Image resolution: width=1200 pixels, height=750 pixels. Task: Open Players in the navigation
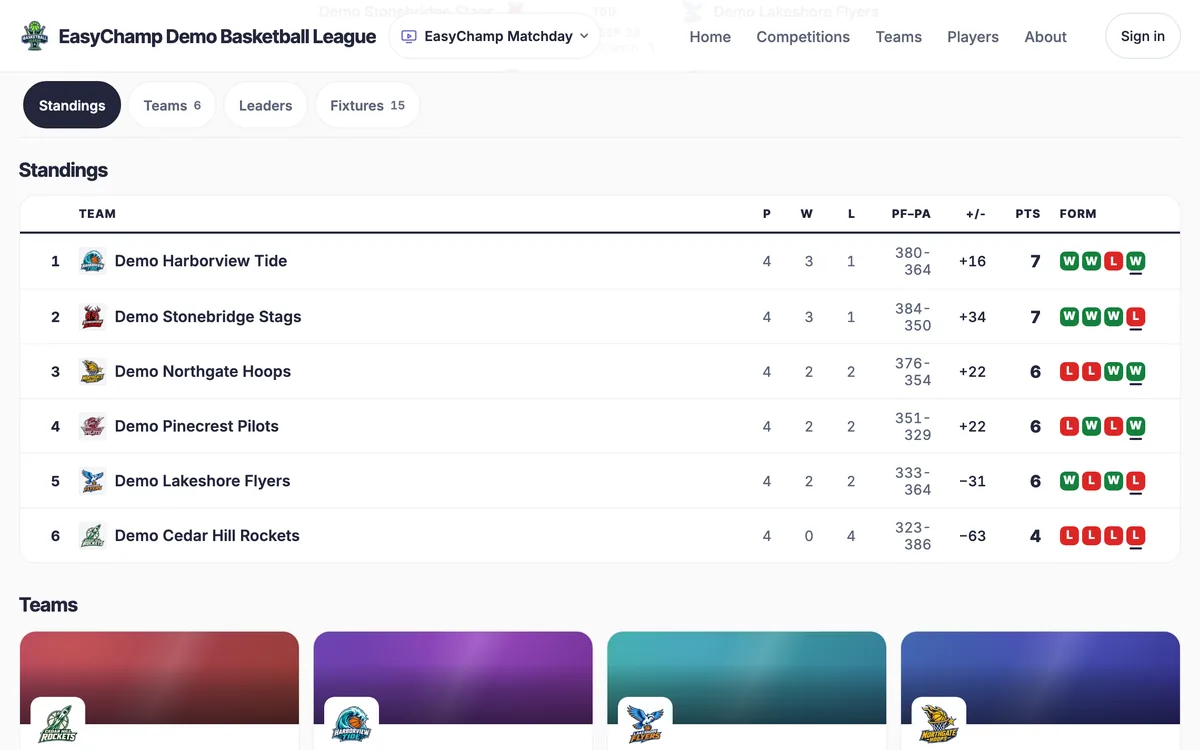973,36
